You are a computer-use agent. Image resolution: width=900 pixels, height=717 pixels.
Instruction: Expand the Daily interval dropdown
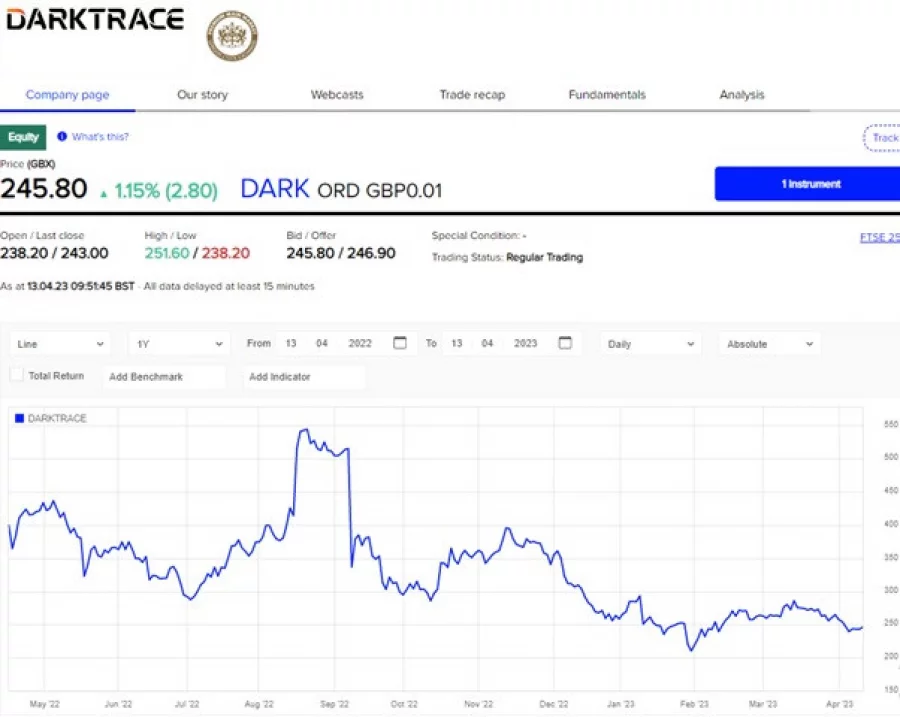[650, 343]
